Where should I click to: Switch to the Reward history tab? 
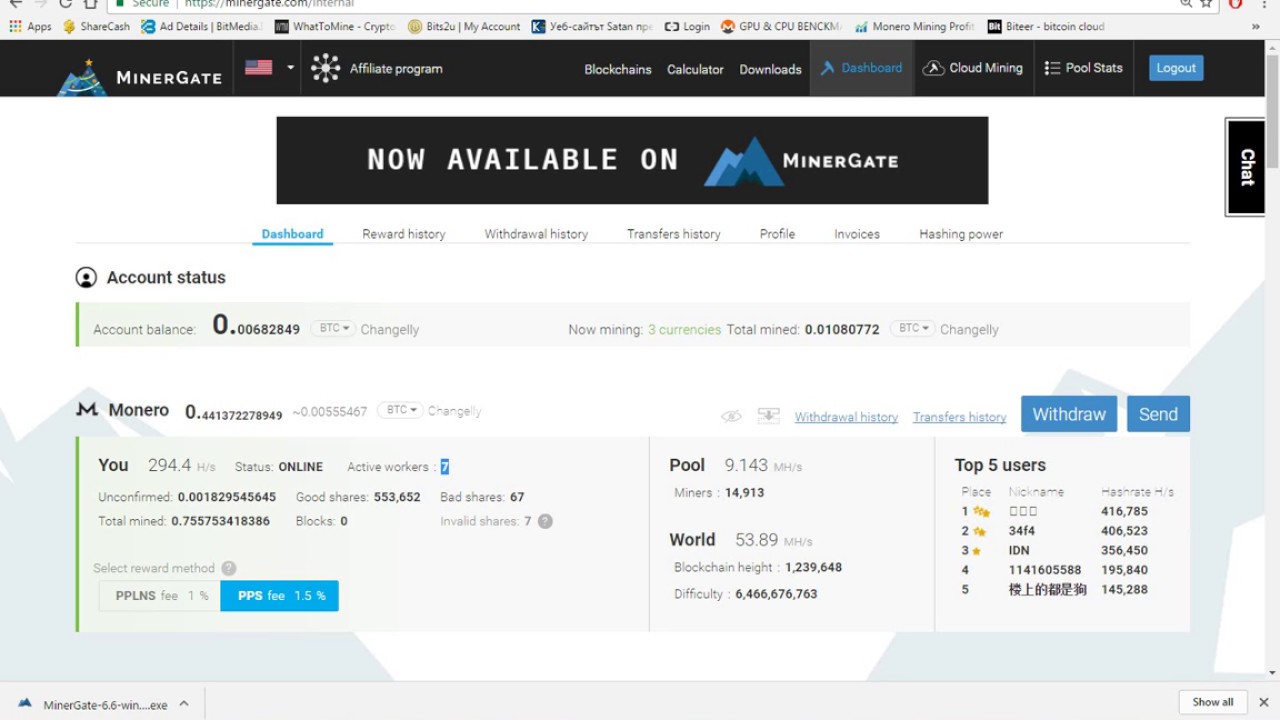point(404,234)
